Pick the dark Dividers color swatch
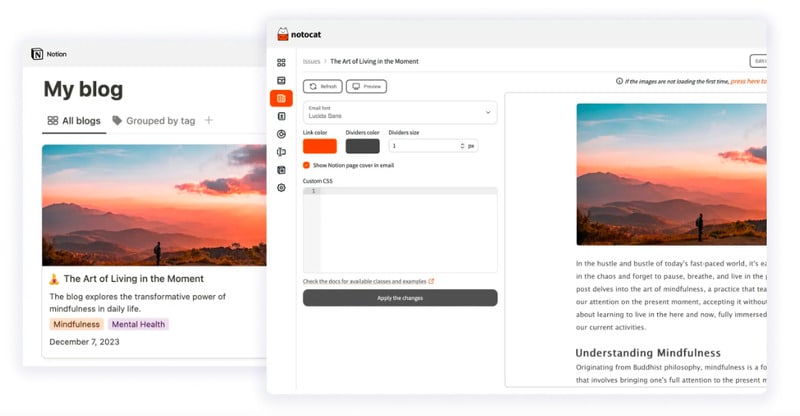This screenshot has height=416, width=800. tap(363, 146)
